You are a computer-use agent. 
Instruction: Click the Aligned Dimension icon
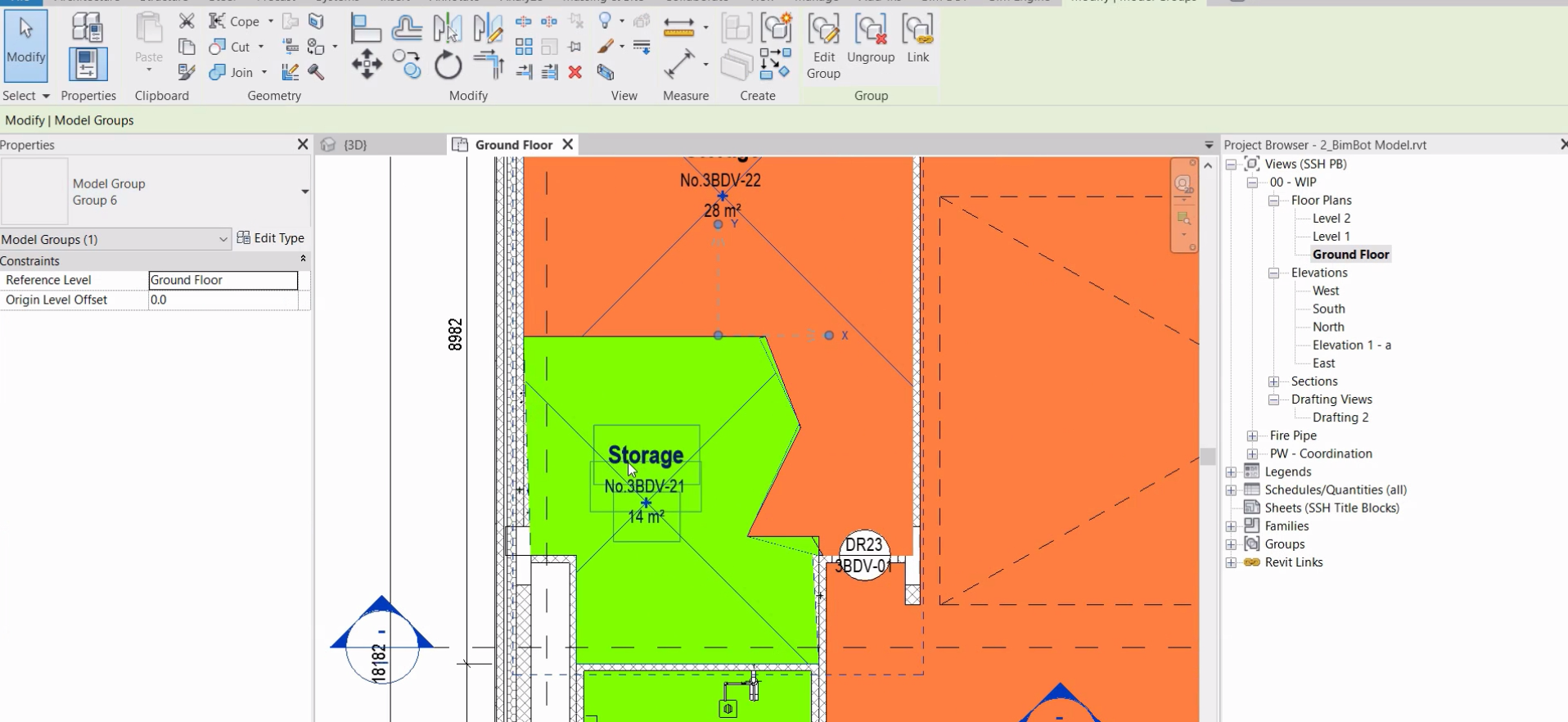click(x=679, y=65)
